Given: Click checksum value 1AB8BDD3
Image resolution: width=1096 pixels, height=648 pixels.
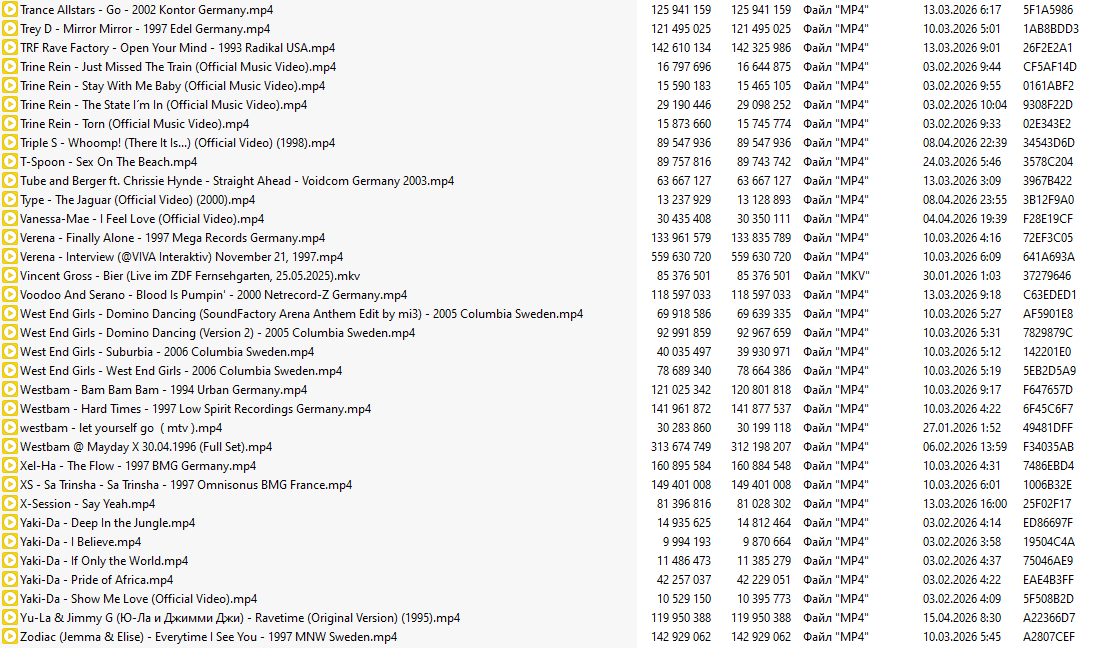Looking at the screenshot, I should click(x=1051, y=29).
